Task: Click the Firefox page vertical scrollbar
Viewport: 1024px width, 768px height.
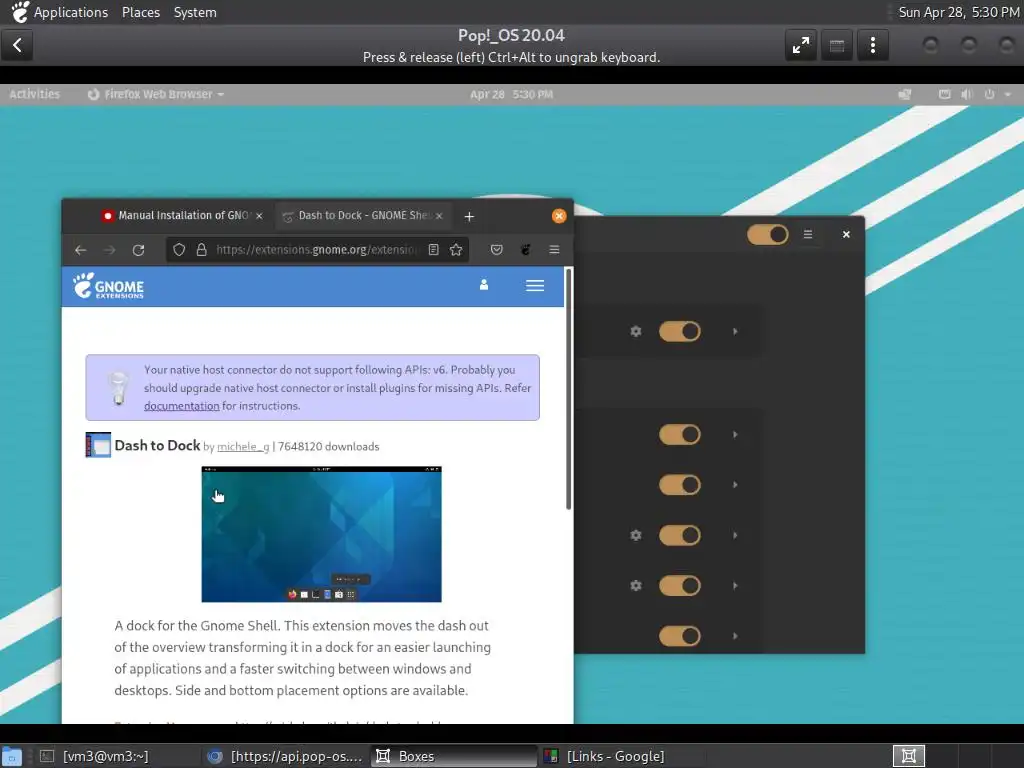Action: tap(568, 389)
